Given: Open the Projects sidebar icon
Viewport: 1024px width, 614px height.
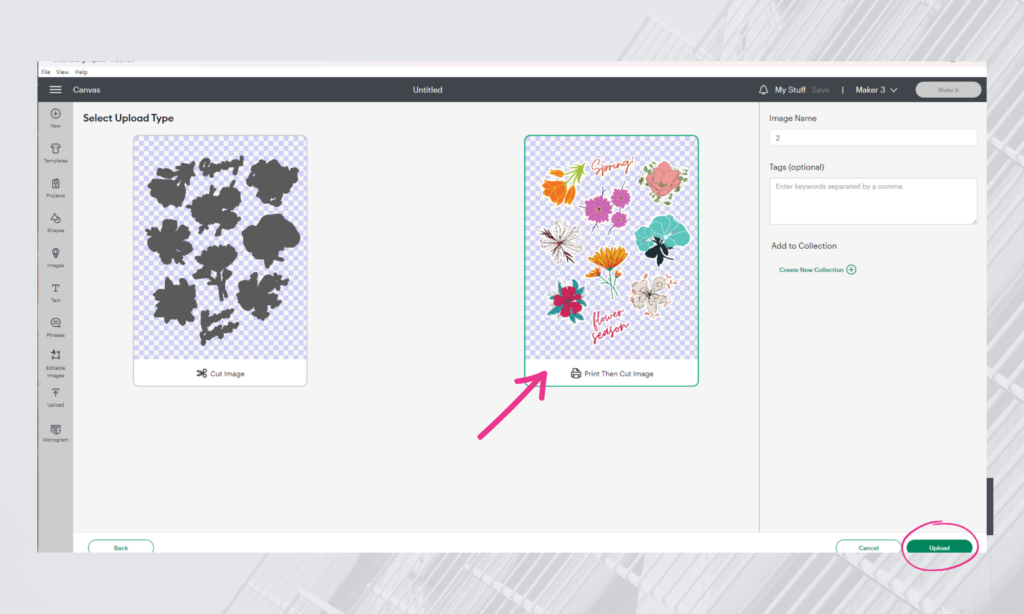Looking at the screenshot, I should tap(56, 184).
